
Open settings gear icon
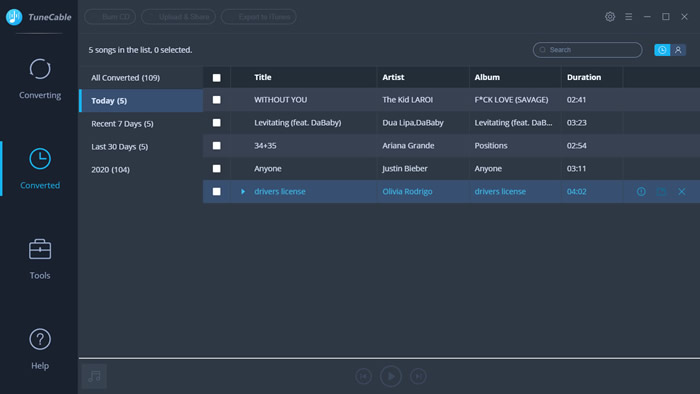(610, 17)
